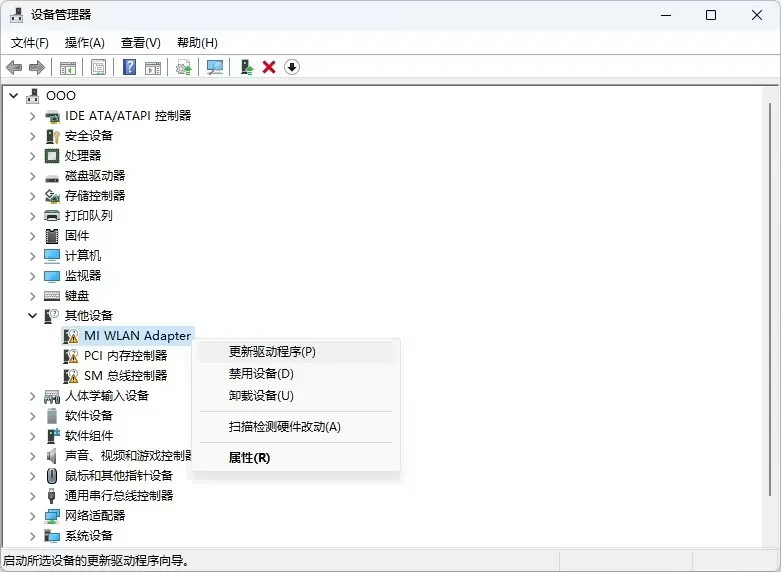
Task: Click the 存储控制器 icon
Action: pyautogui.click(x=52, y=196)
